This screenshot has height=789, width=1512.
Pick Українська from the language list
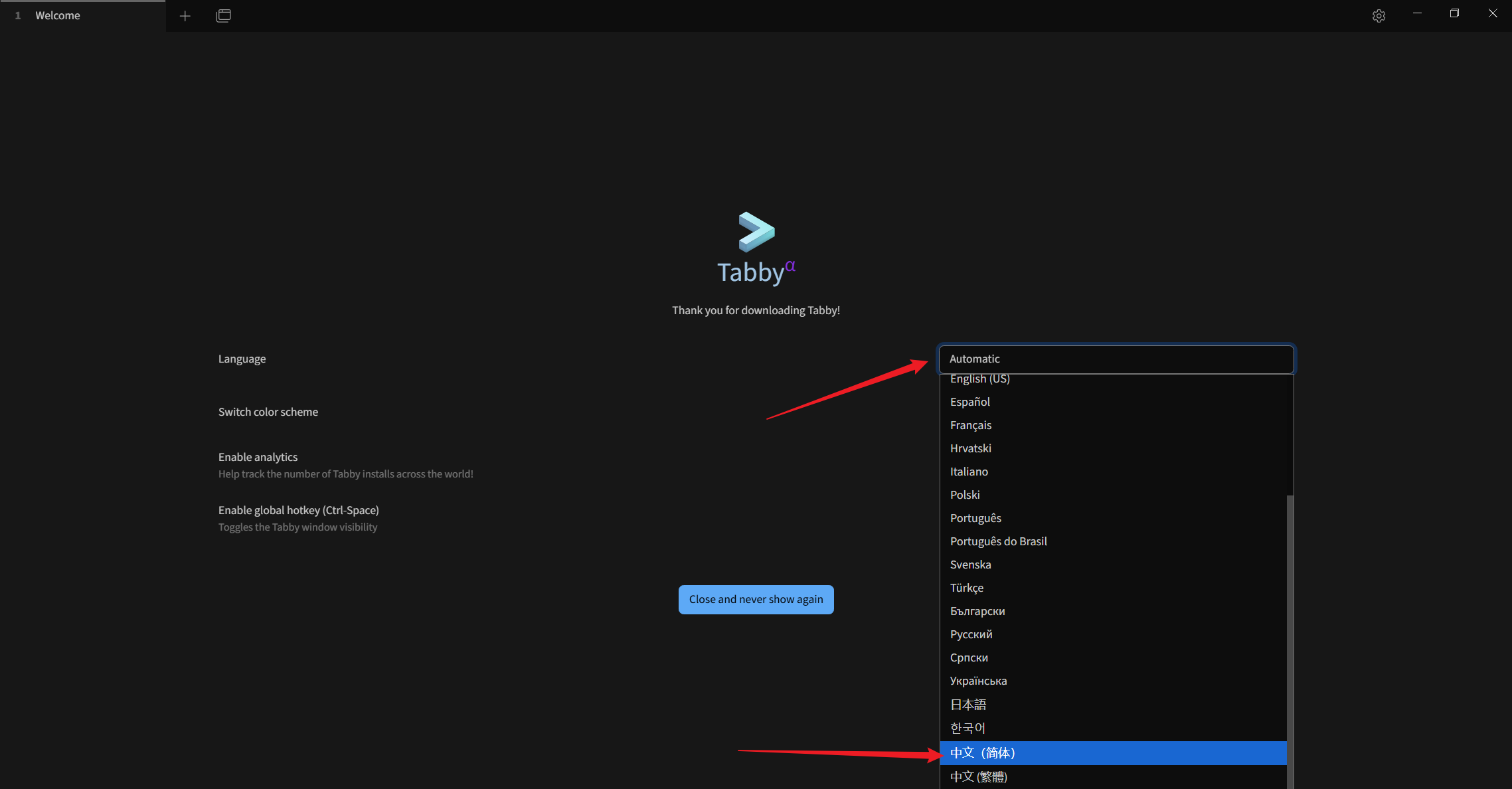(x=1113, y=681)
